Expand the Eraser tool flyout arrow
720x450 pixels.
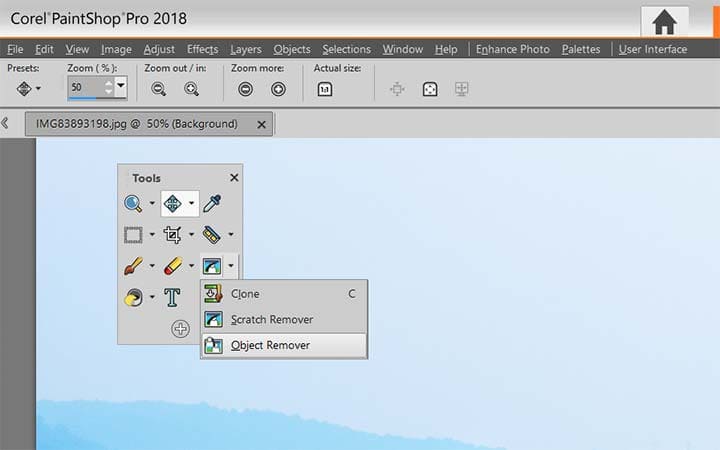tap(191, 266)
